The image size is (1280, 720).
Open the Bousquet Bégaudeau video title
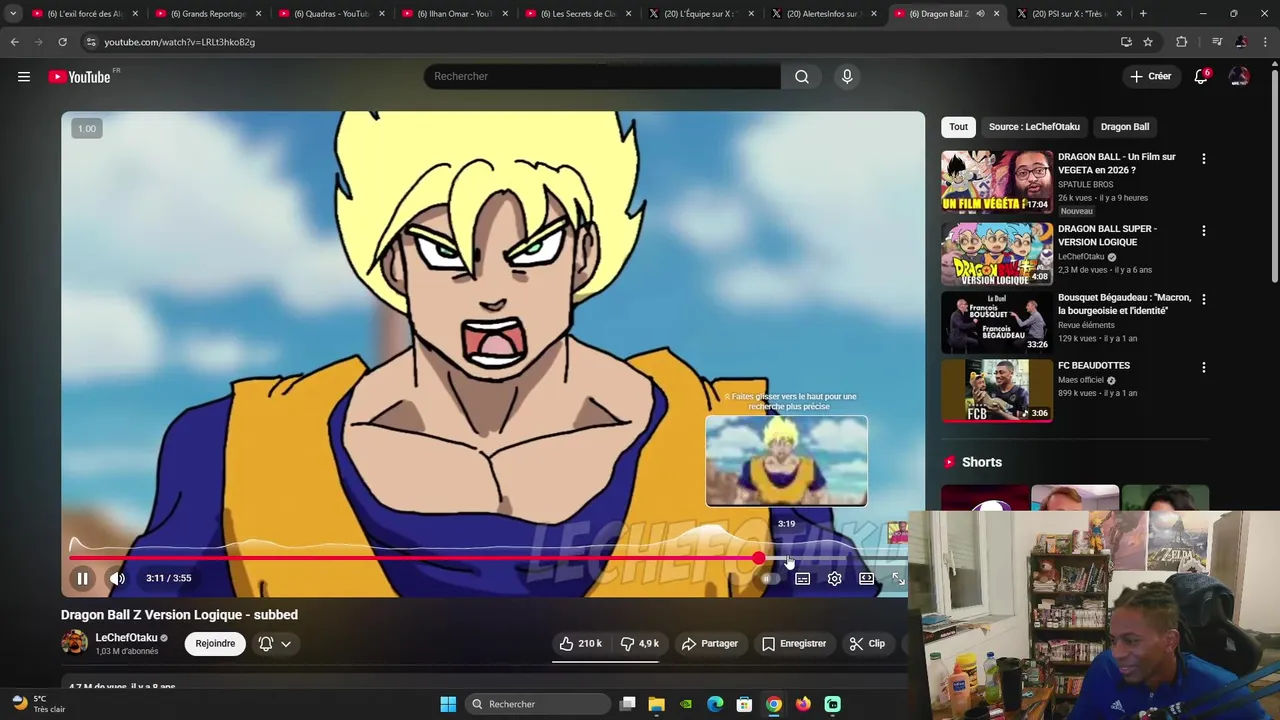click(x=1124, y=304)
